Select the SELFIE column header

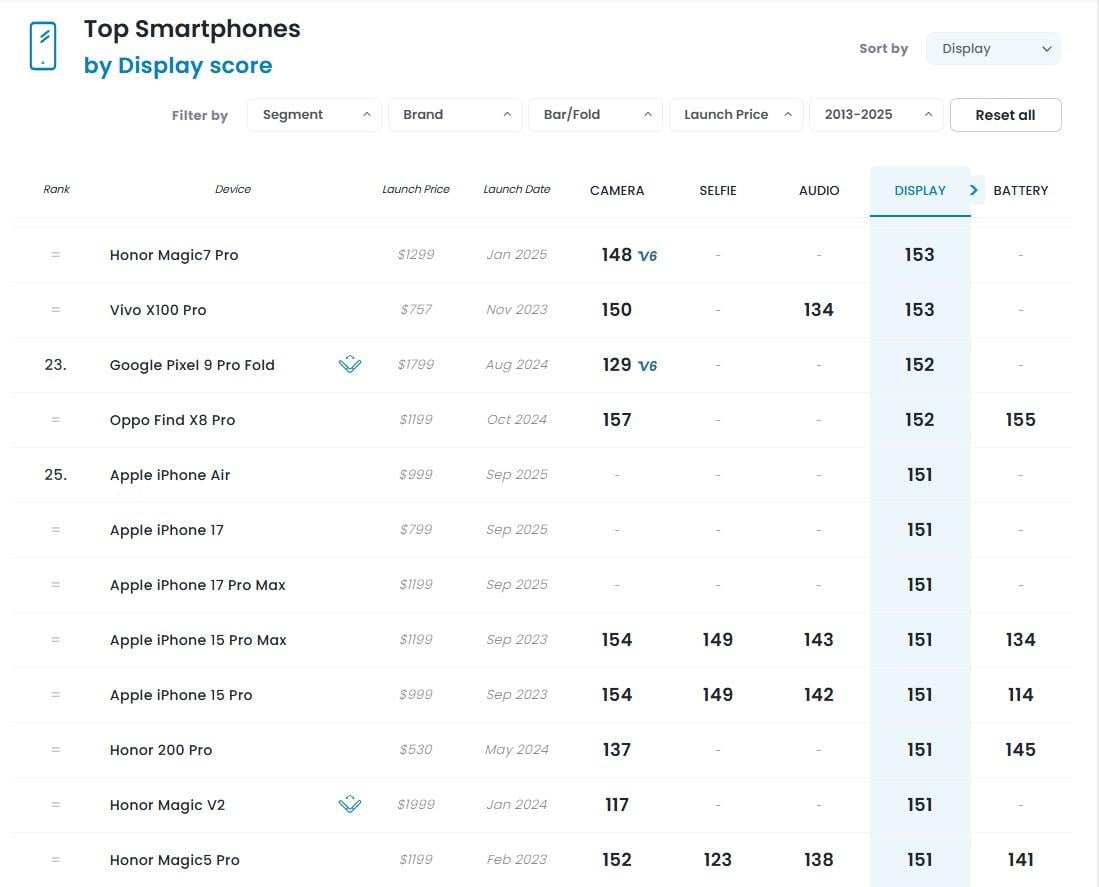(718, 190)
